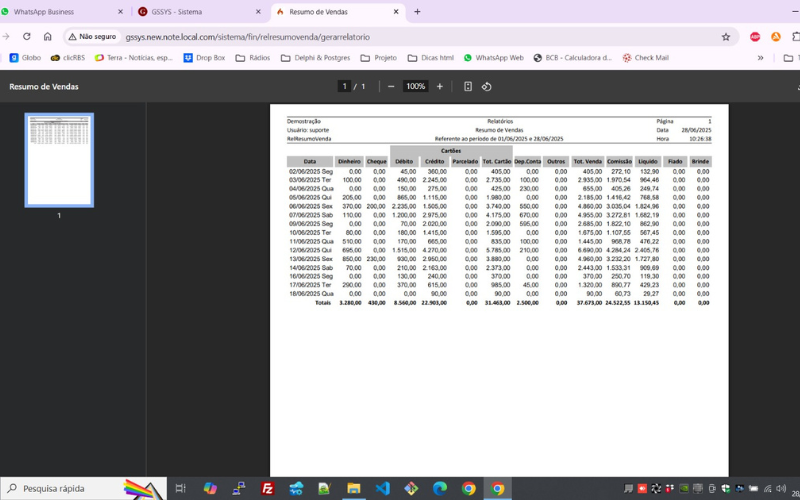Click the fit to page icon

tap(468, 87)
